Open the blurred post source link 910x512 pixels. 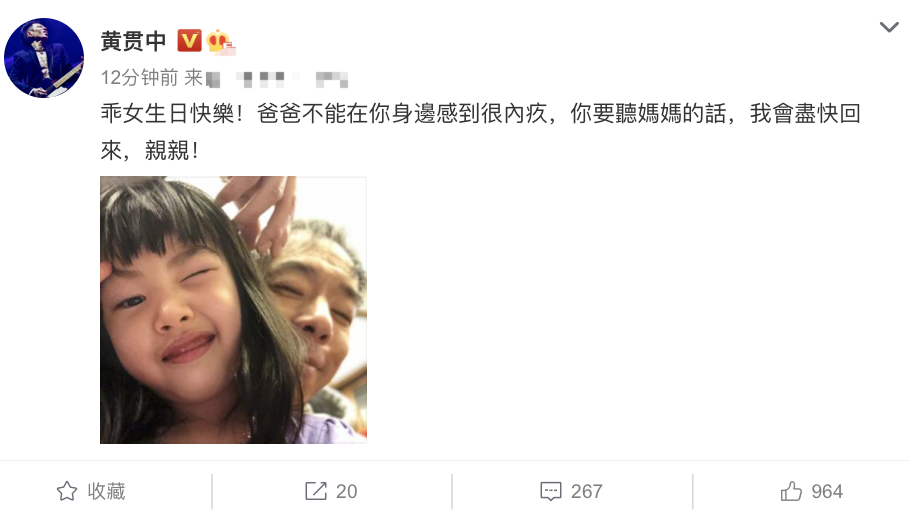(277, 79)
